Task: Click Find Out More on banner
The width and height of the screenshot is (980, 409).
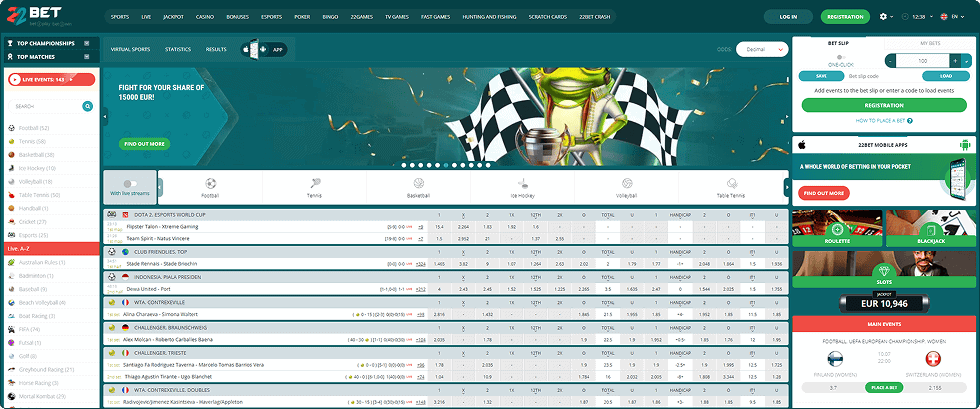Action: tap(144, 144)
